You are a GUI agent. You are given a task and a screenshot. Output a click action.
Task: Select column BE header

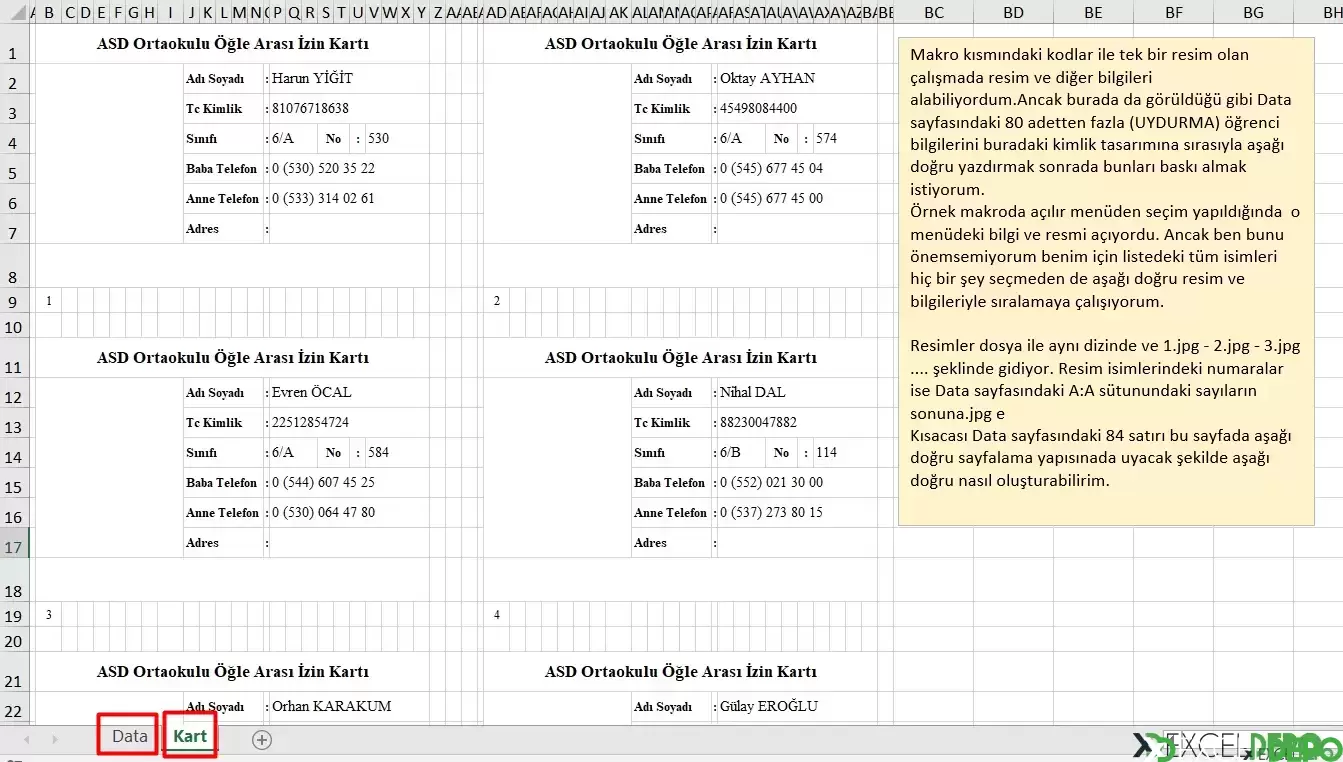[1093, 13]
